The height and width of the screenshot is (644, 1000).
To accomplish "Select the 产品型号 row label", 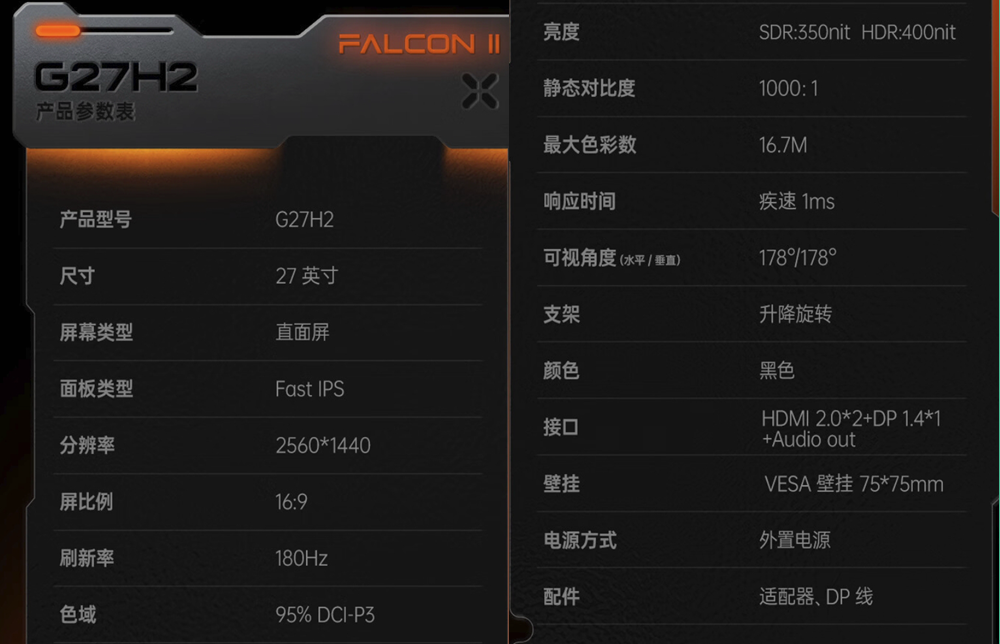I will (95, 220).
